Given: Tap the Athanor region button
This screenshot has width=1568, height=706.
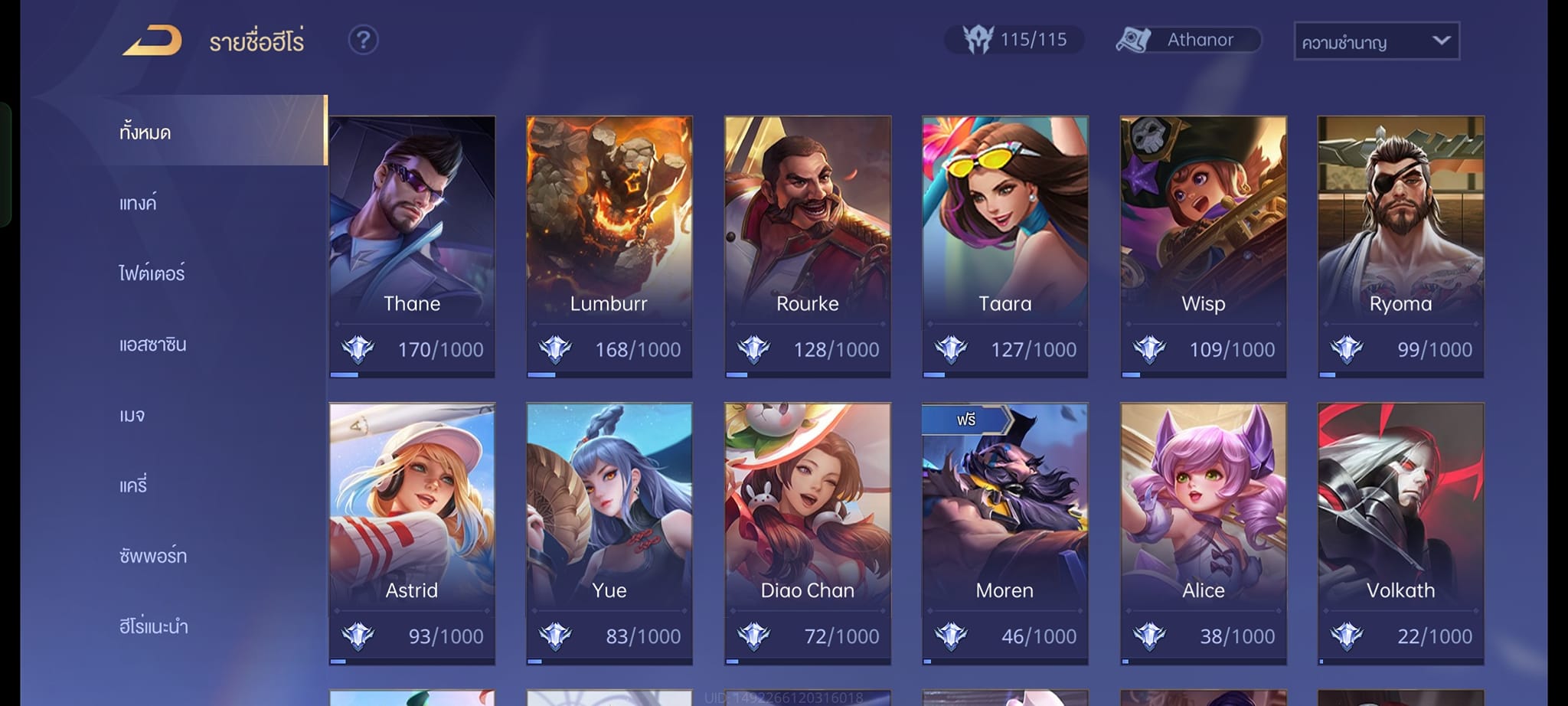Looking at the screenshot, I should [x=1188, y=40].
